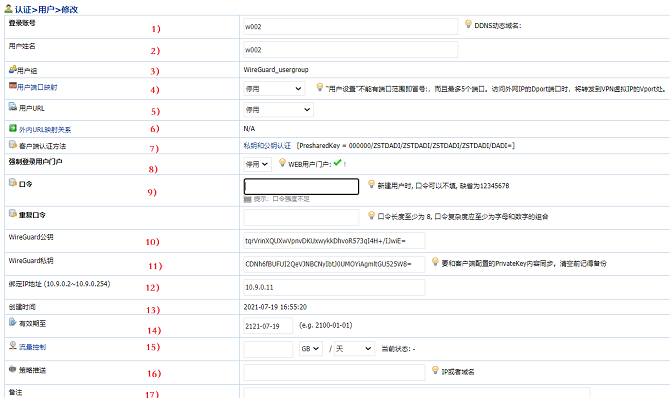Click lightbulb hint about 口令长度至少为8
Screen dimensions: 670x398
pyautogui.click(x=371, y=215)
